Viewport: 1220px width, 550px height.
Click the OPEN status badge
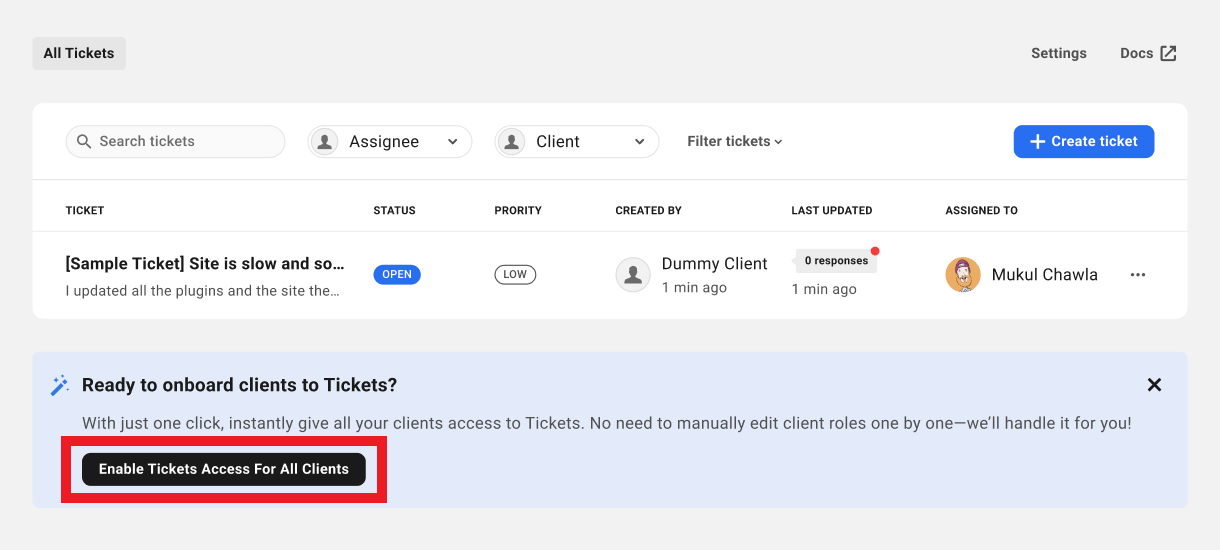[397, 274]
